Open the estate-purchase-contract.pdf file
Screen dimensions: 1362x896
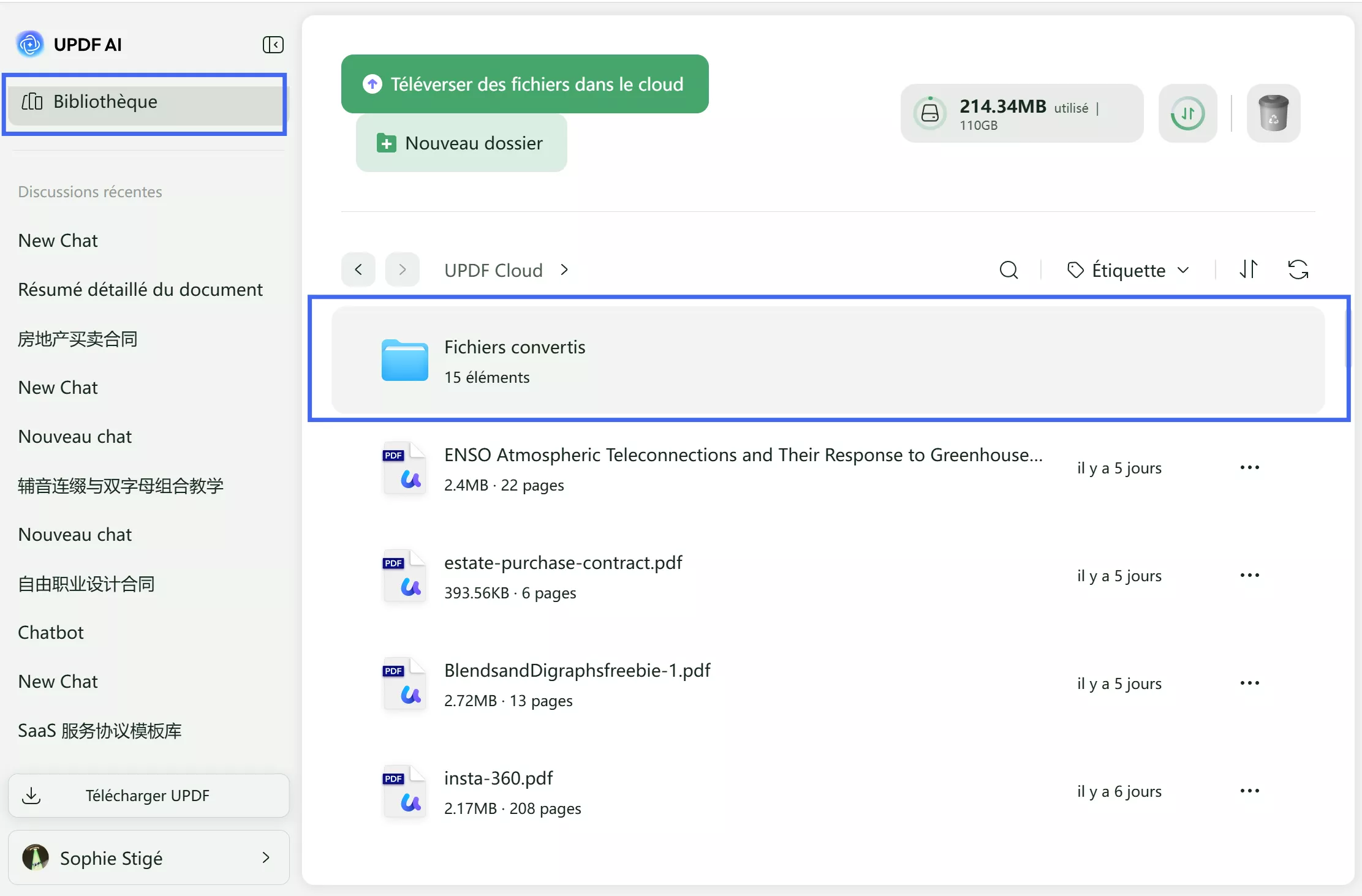coord(562,563)
